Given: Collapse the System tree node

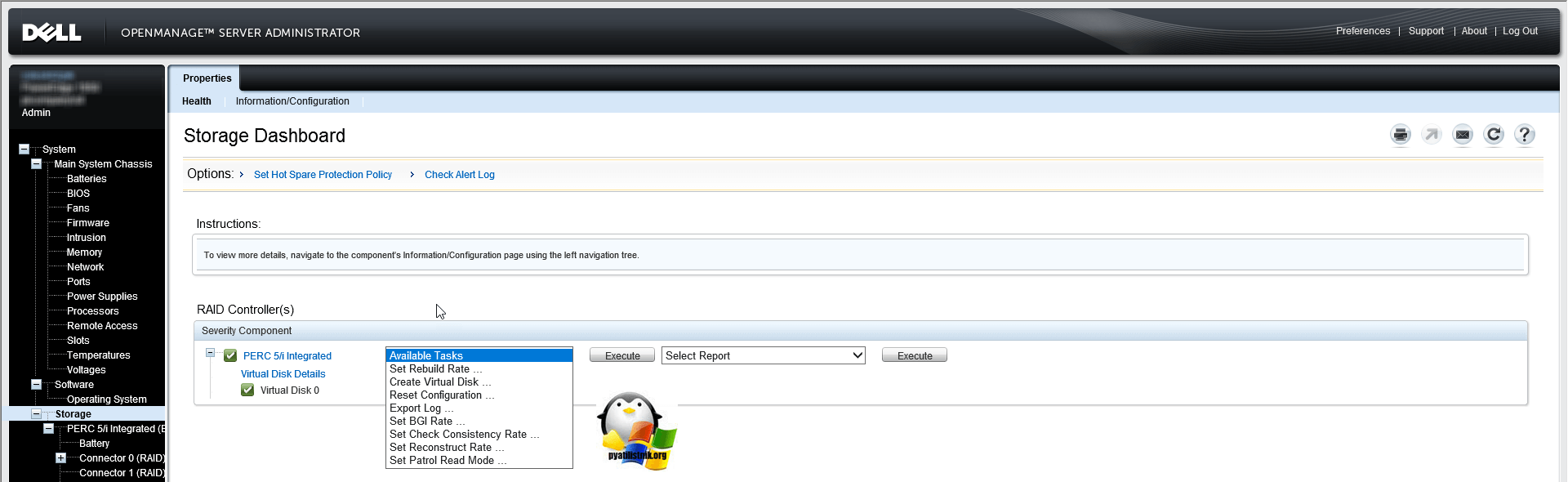Looking at the screenshot, I should pyautogui.click(x=24, y=150).
